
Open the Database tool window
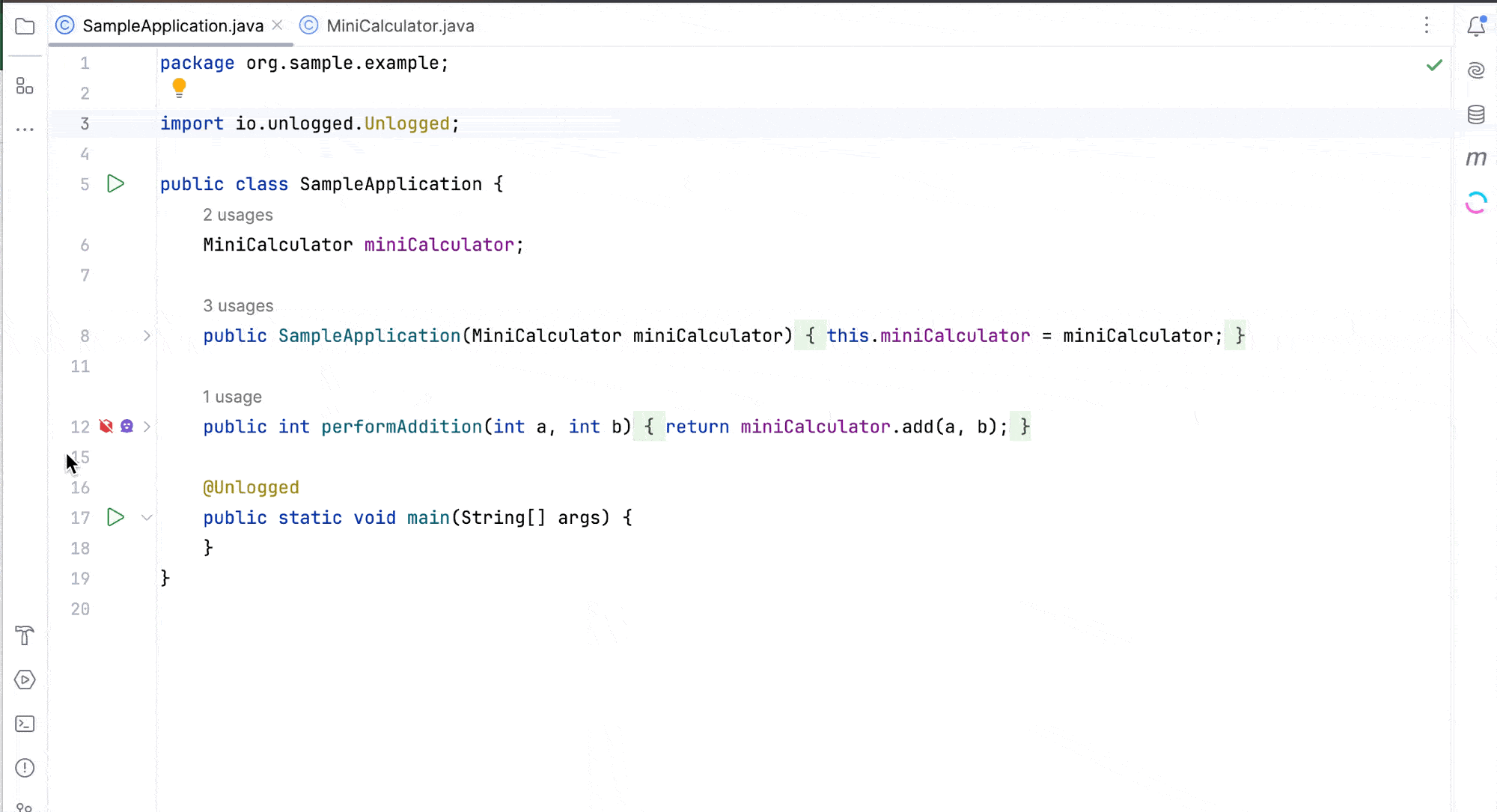pos(1475,114)
